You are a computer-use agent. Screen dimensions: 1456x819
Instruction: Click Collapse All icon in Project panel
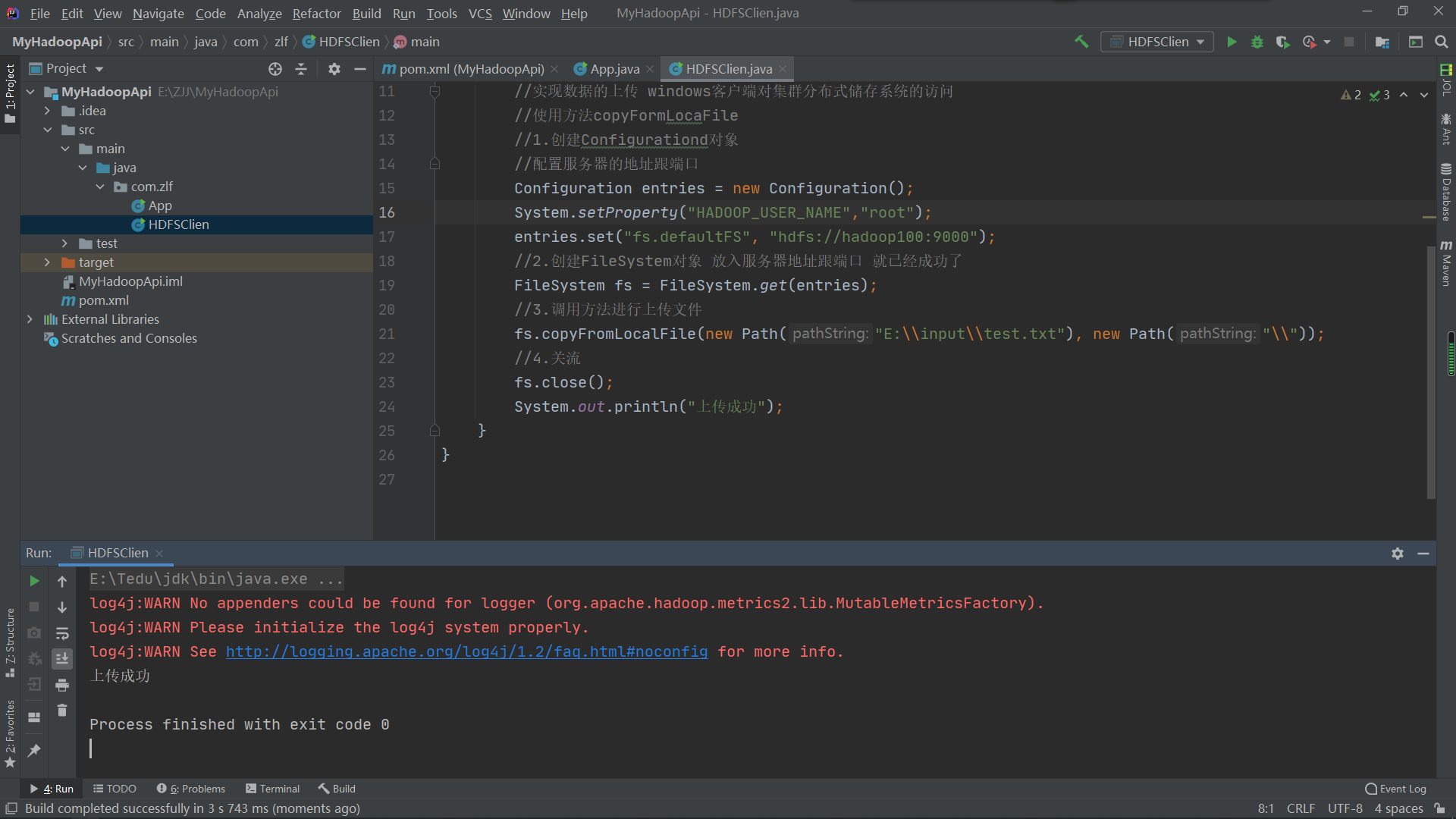(301, 69)
